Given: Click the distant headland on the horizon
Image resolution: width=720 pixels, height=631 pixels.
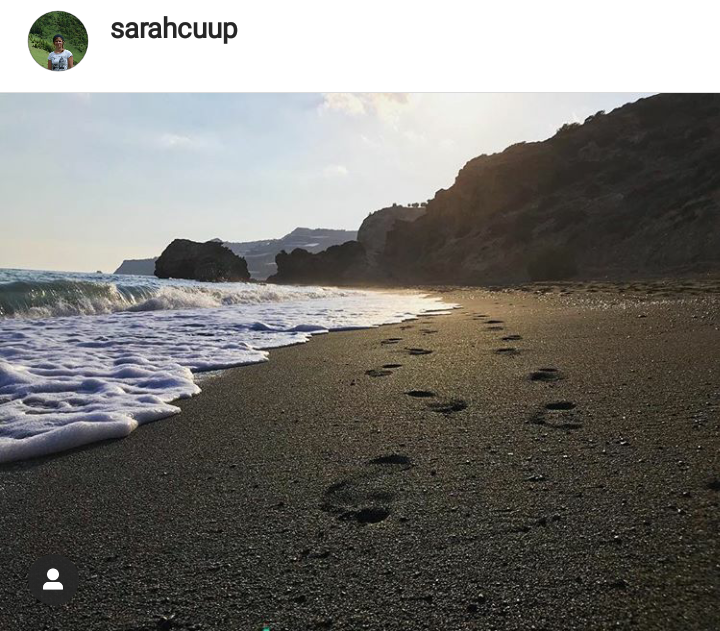Looking at the screenshot, I should 135,266.
